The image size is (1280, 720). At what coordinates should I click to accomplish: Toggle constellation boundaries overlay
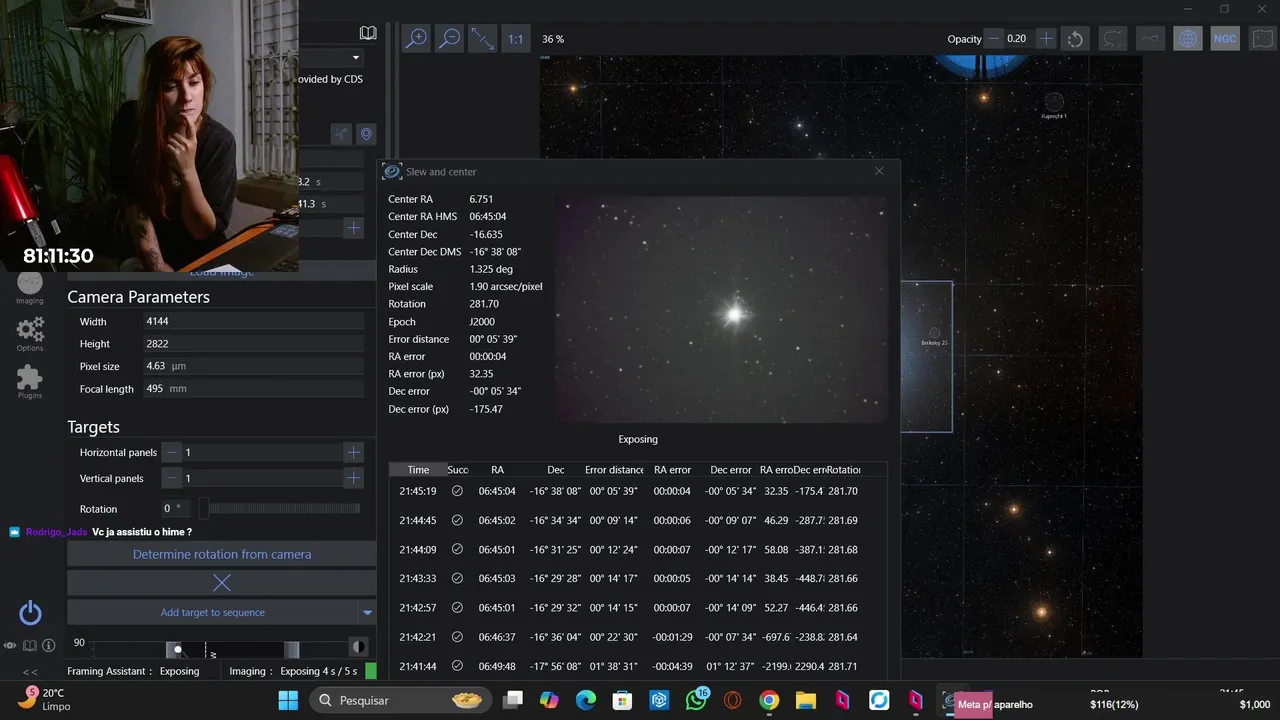click(1113, 39)
